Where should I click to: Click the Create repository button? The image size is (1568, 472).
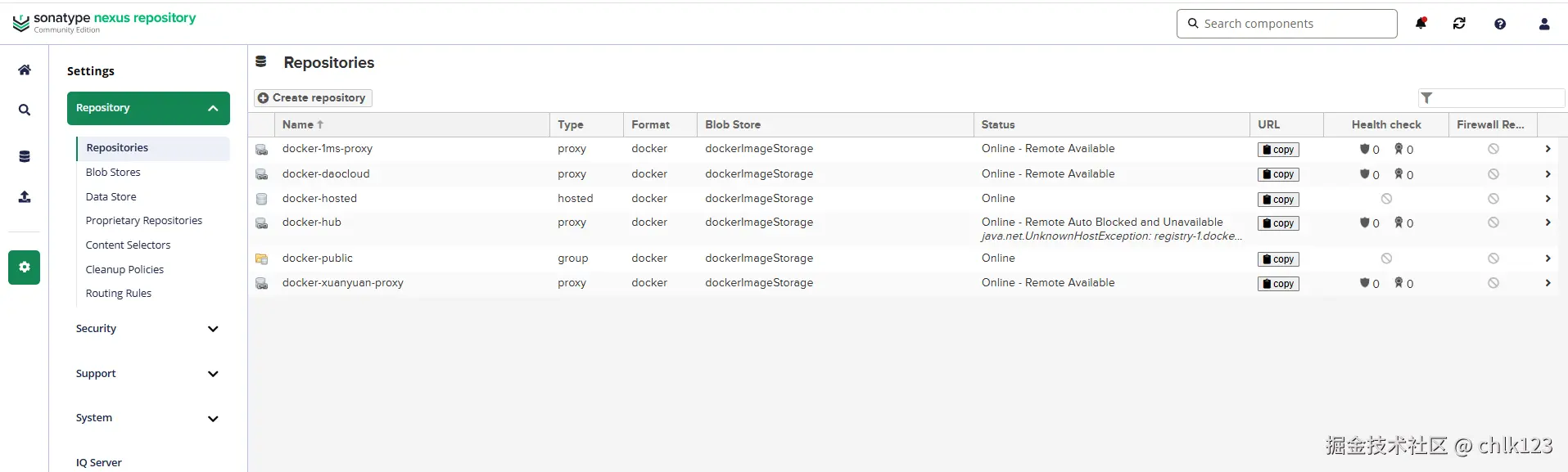pyautogui.click(x=313, y=98)
